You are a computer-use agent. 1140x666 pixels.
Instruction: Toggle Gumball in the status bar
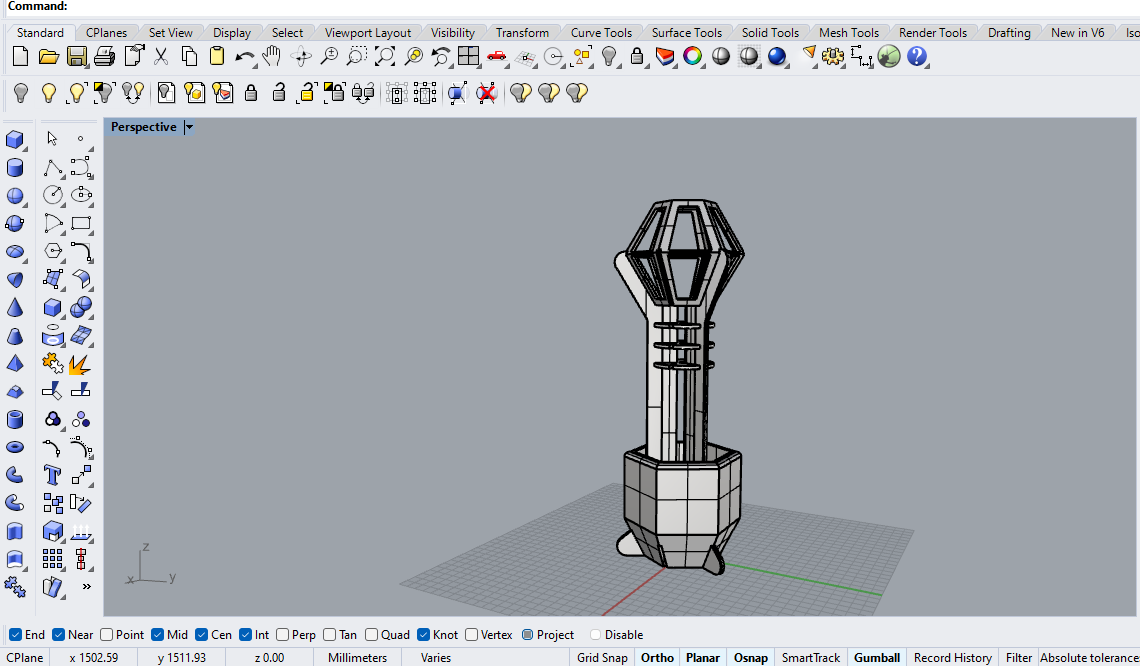click(x=877, y=657)
